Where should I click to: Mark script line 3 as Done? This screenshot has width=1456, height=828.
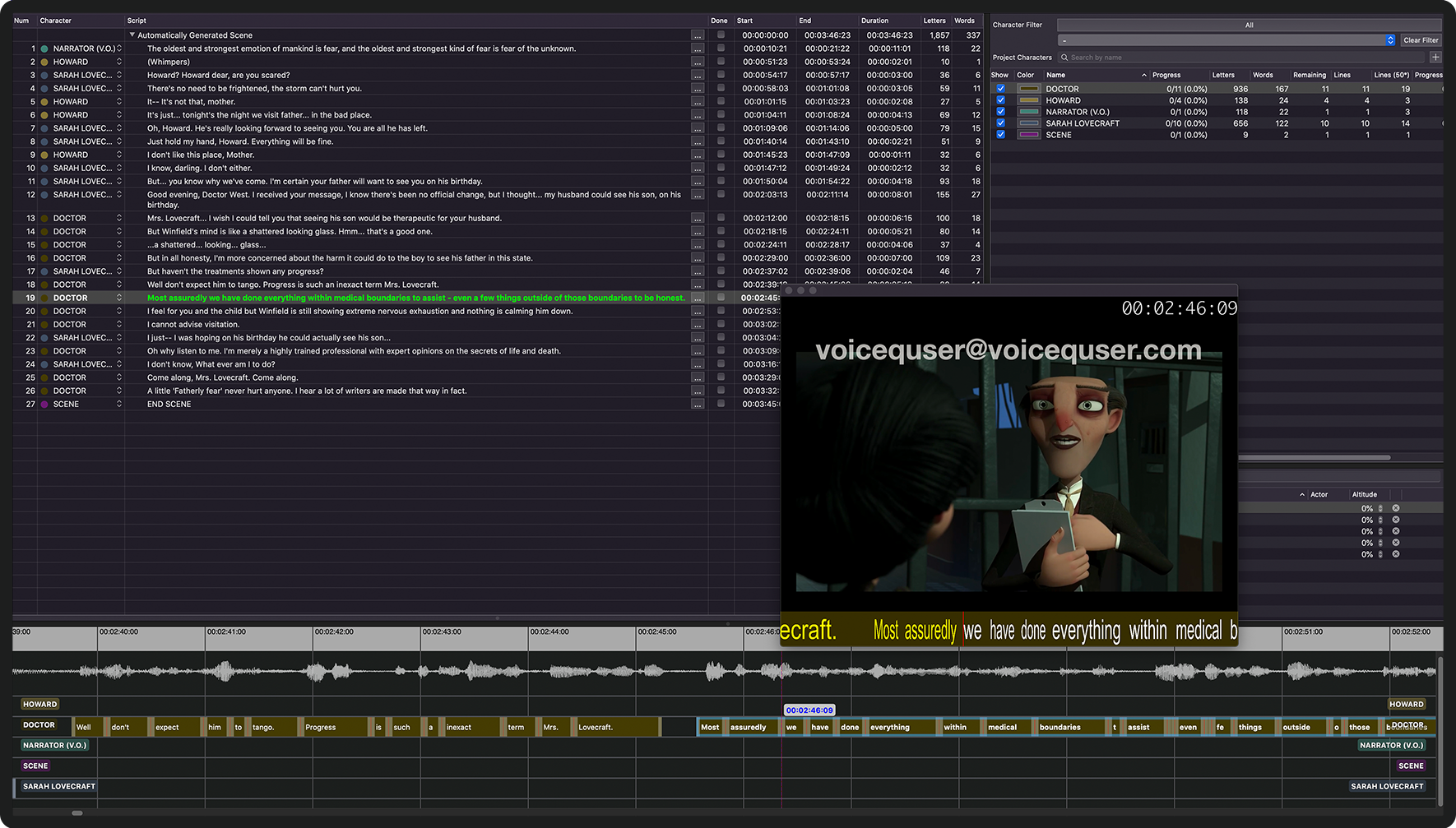[721, 75]
